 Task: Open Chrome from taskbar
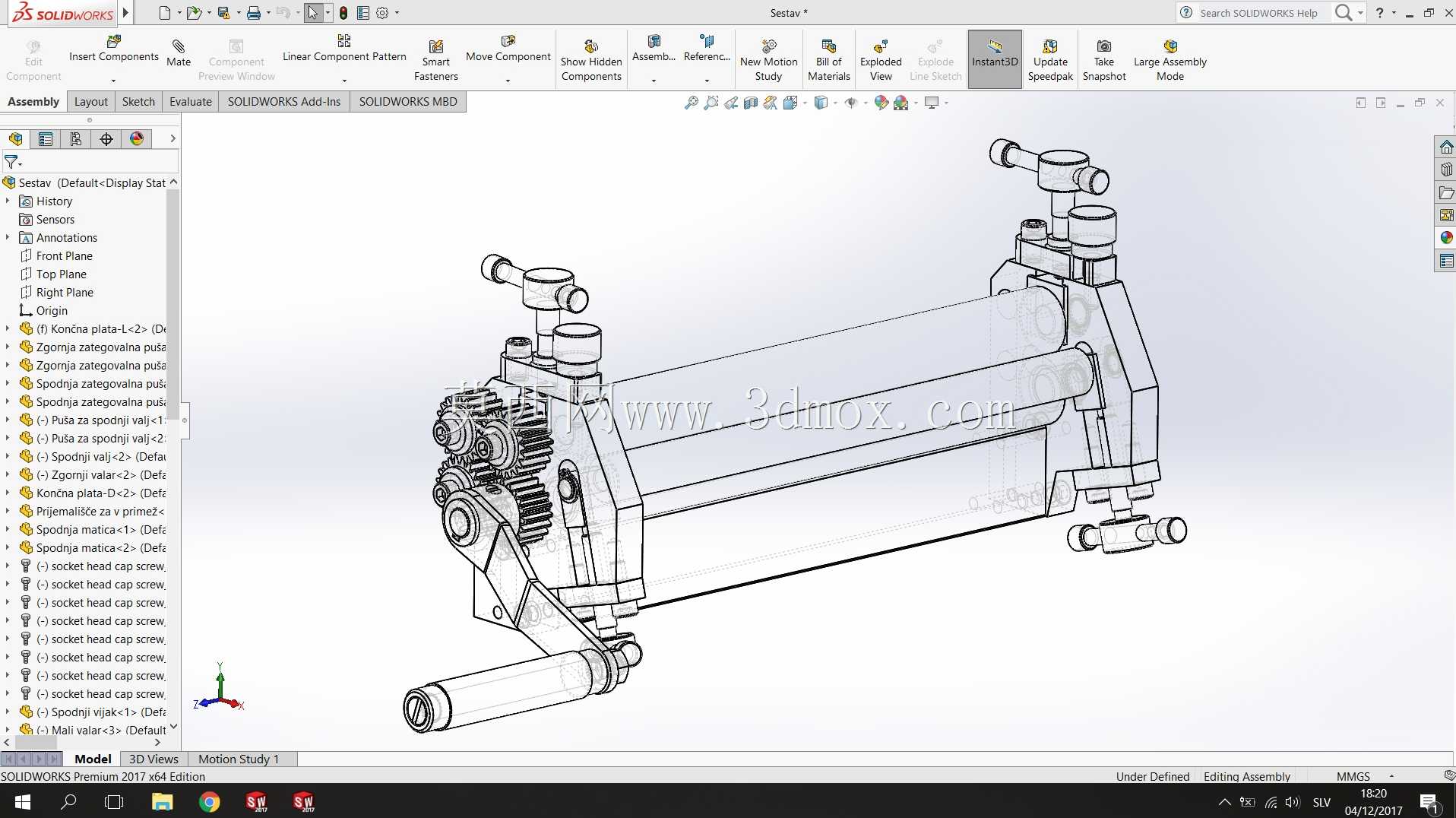point(210,801)
